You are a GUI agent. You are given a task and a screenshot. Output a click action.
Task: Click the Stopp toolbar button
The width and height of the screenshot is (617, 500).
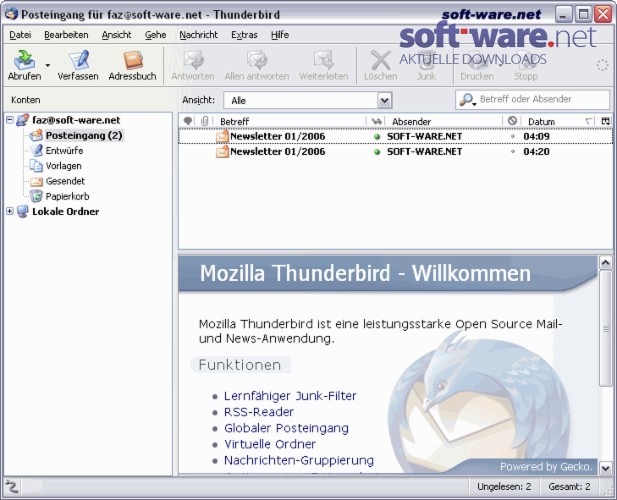pos(526,66)
